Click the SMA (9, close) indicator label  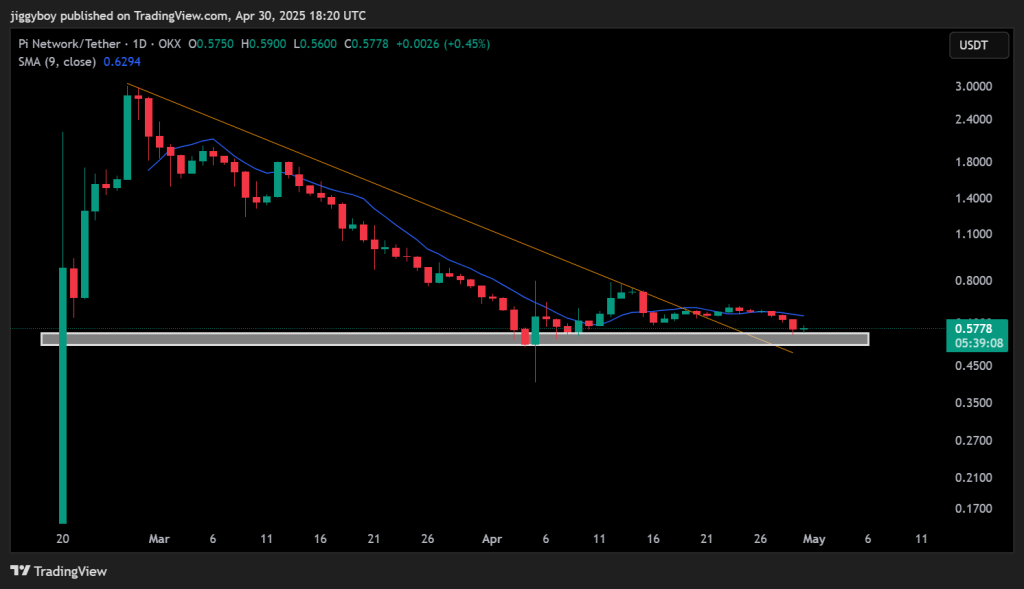tap(57, 61)
